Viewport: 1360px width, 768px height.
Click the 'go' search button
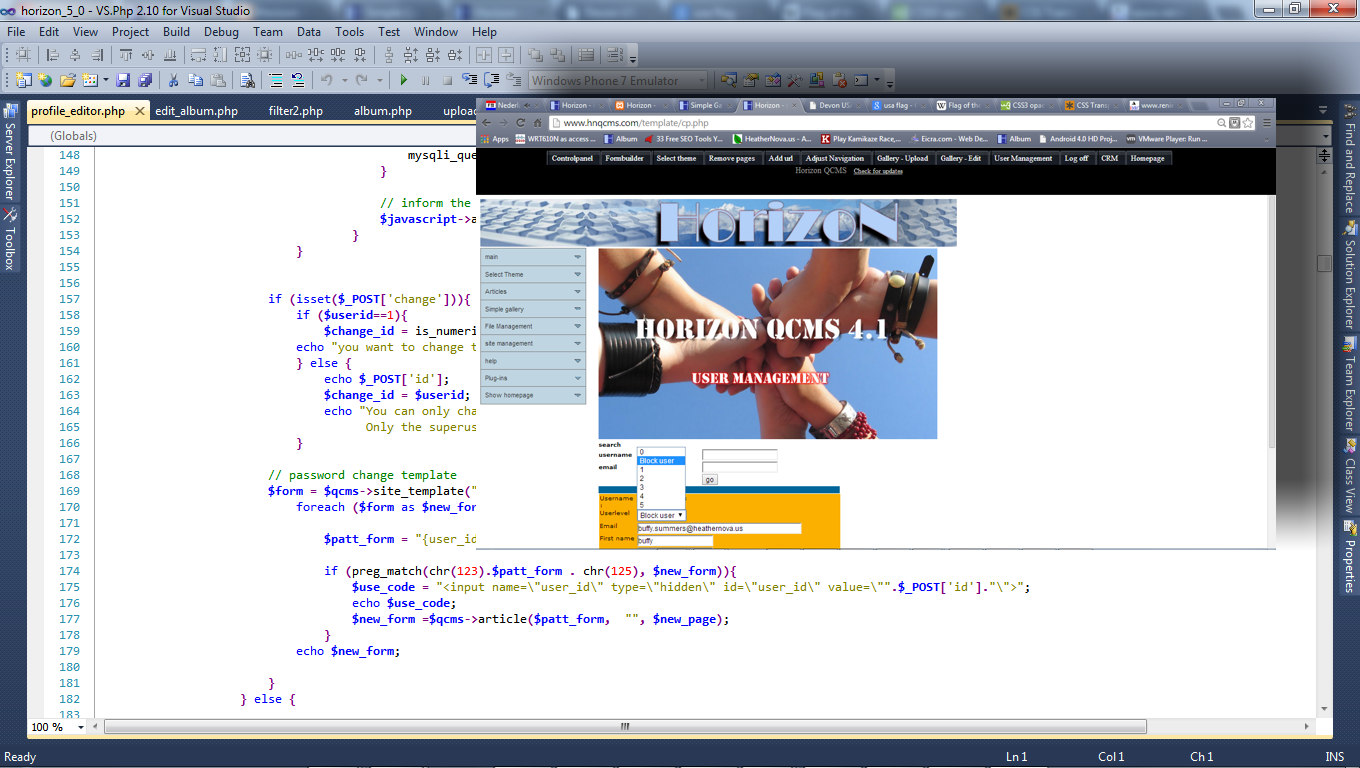pos(710,480)
